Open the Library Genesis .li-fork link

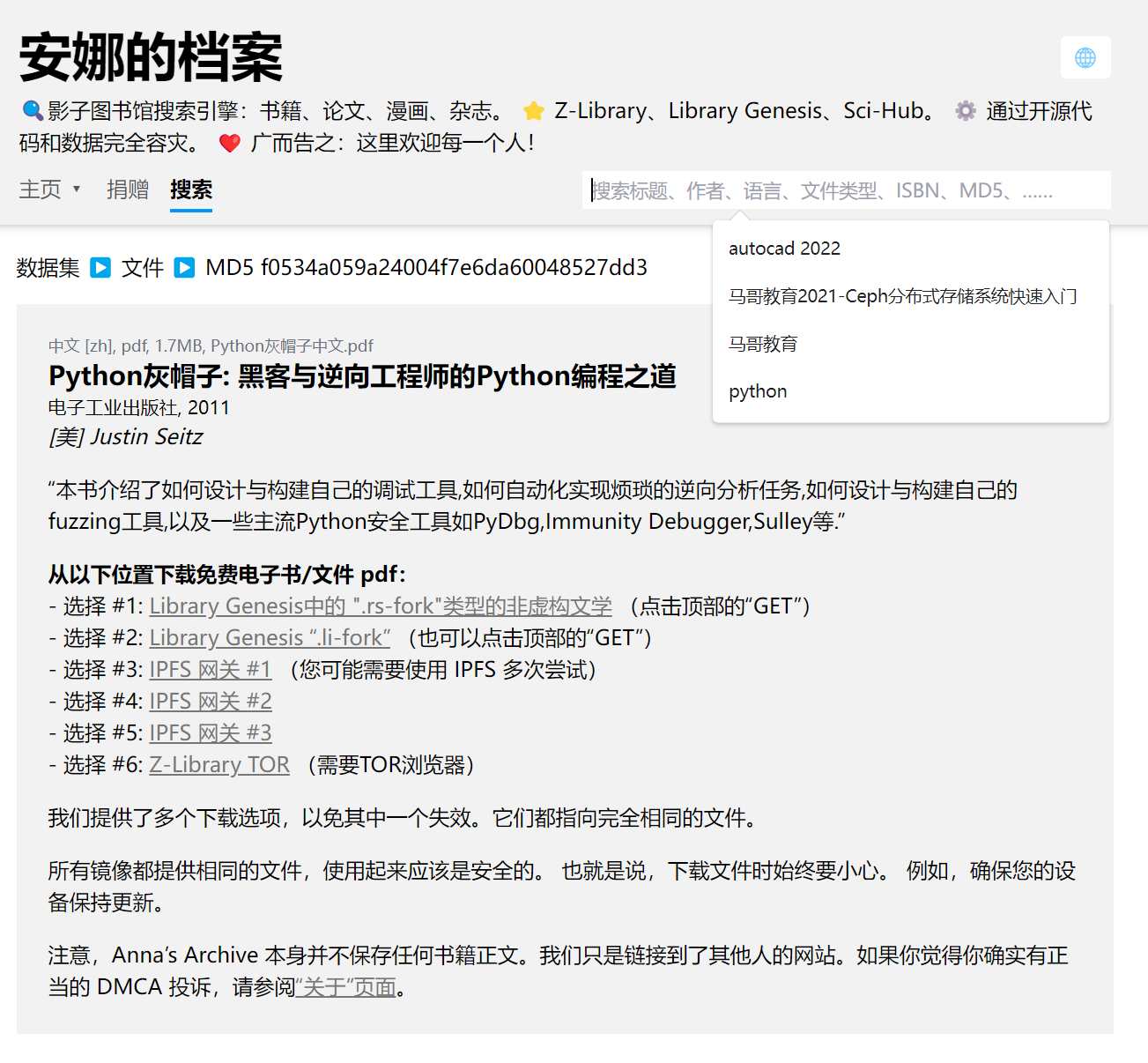(x=270, y=638)
